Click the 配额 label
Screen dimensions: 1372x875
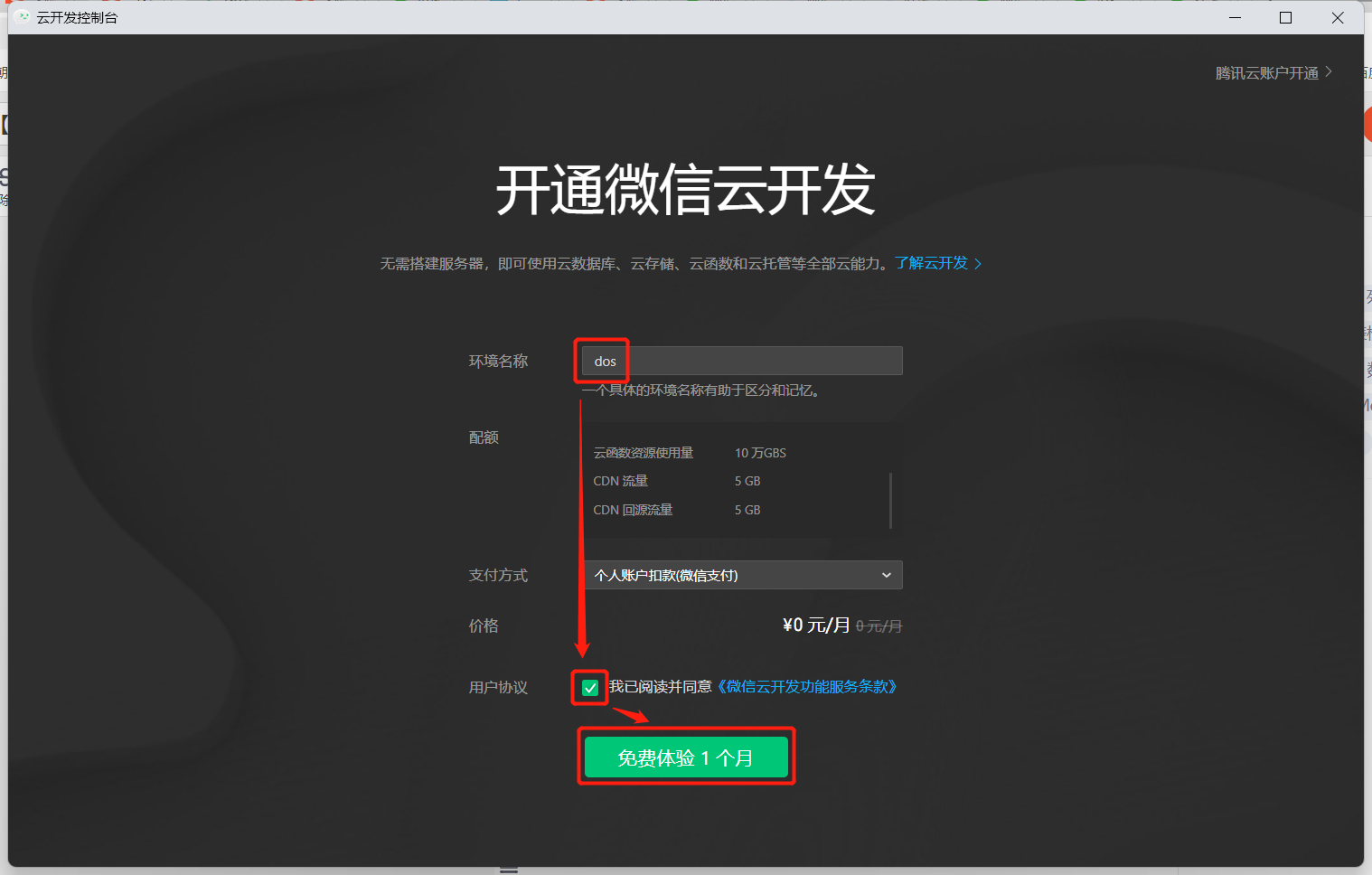(x=484, y=437)
